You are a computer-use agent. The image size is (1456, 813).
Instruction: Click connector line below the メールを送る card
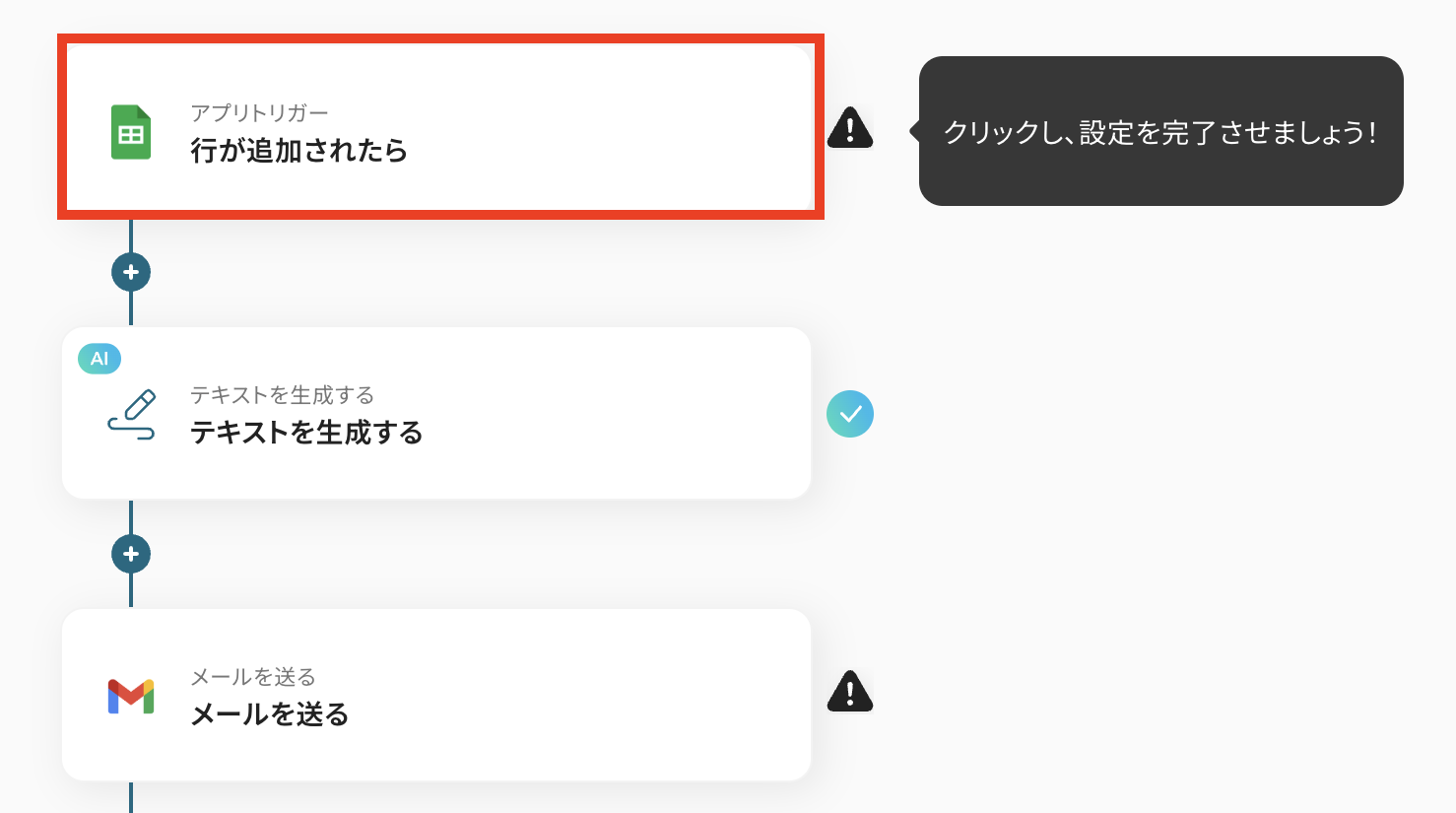131,798
